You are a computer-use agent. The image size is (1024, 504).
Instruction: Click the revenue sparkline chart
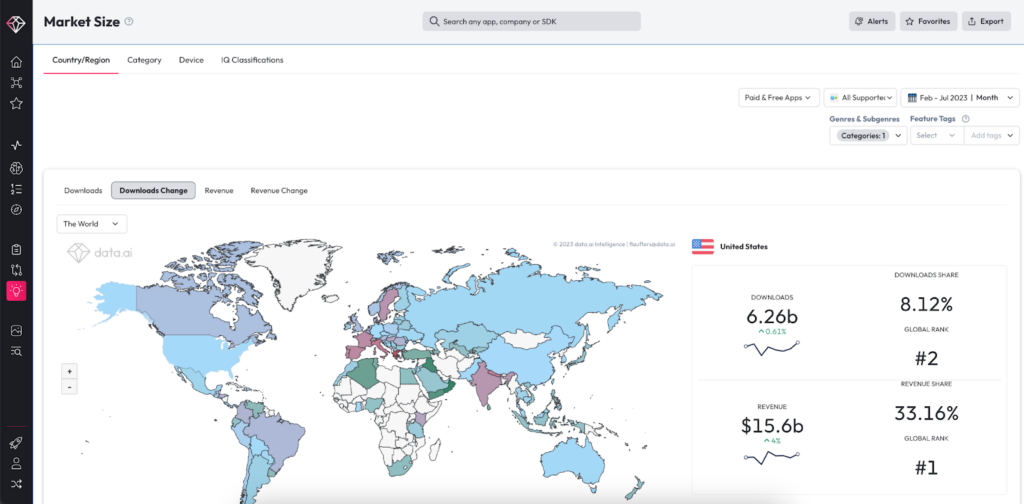click(771, 458)
